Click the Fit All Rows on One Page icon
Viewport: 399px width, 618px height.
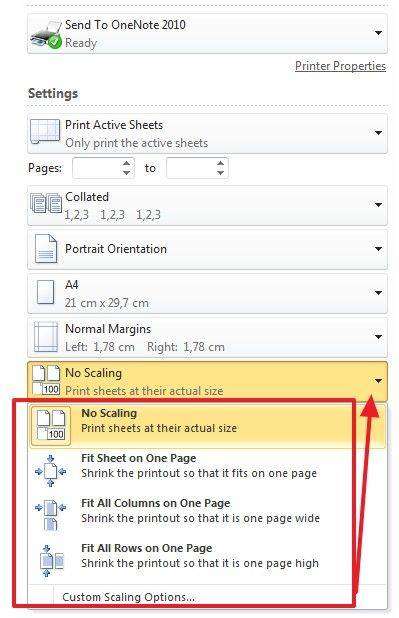(x=51, y=560)
